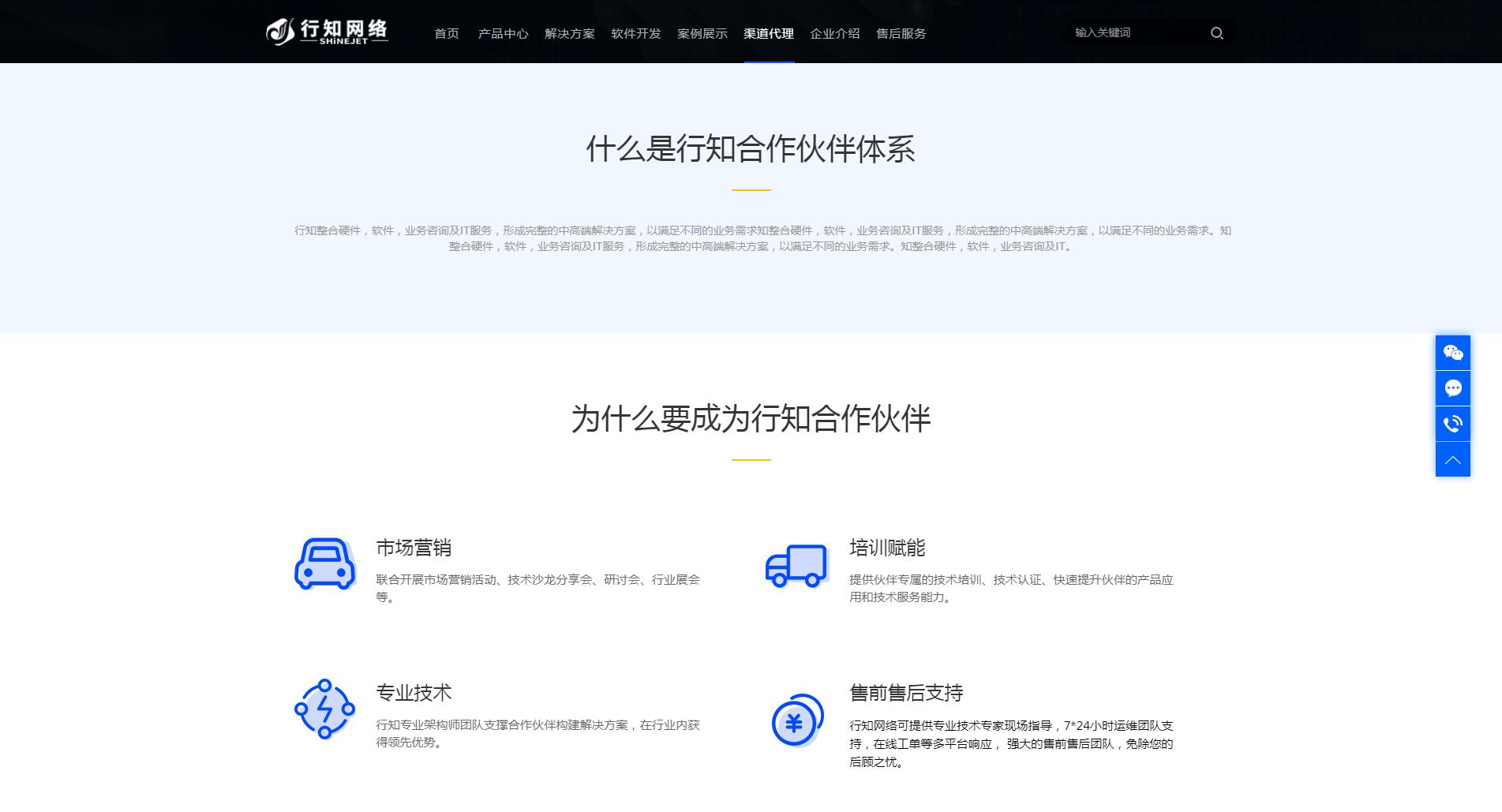Click the truck icon beside 培训赋能

click(x=796, y=563)
